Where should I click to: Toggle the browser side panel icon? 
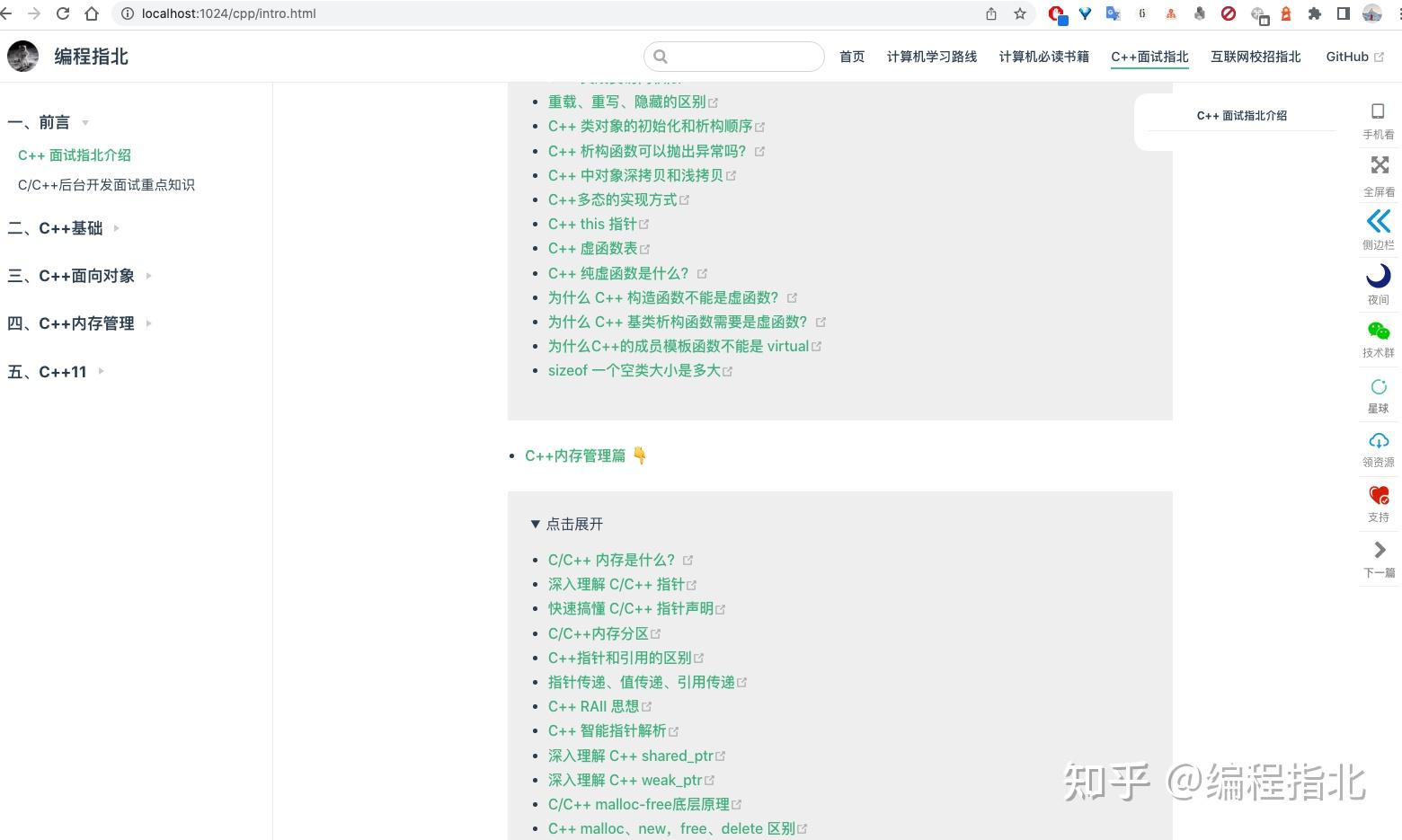point(1344,13)
